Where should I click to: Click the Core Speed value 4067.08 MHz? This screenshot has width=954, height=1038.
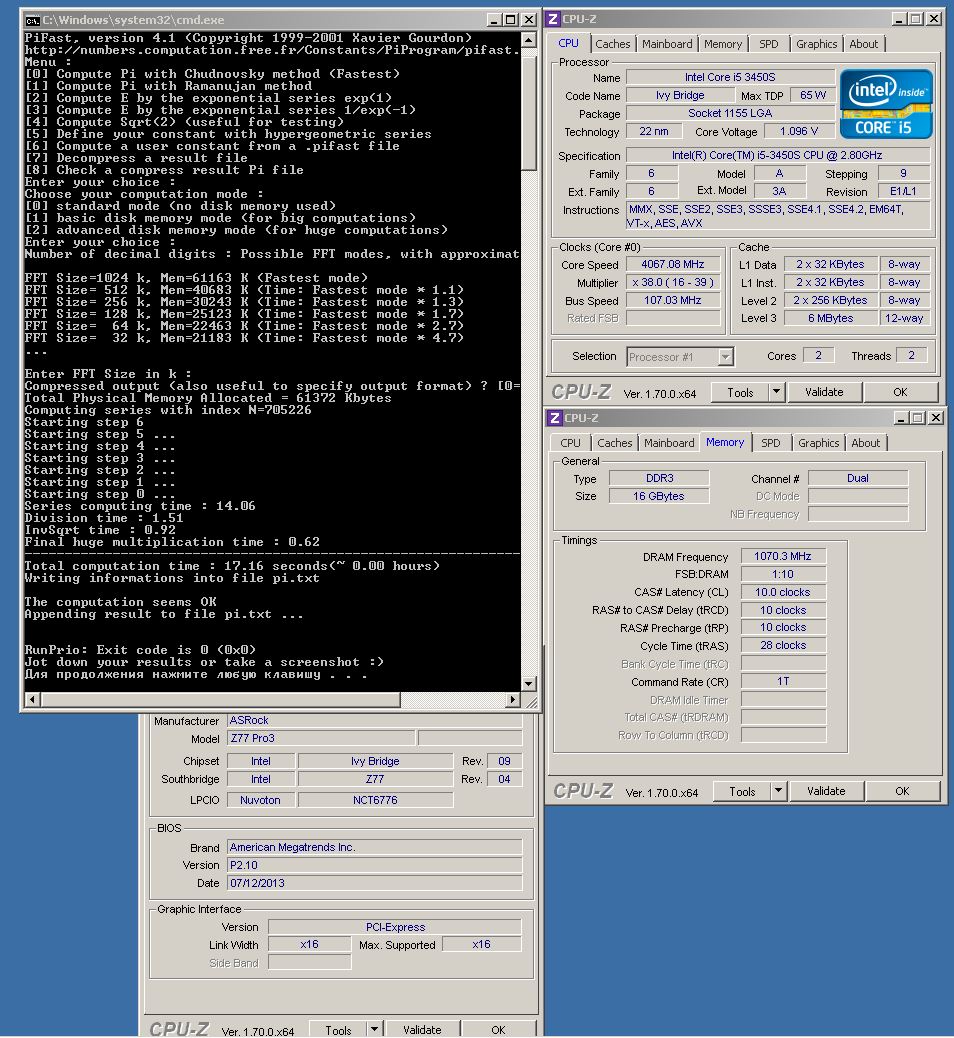[x=673, y=264]
